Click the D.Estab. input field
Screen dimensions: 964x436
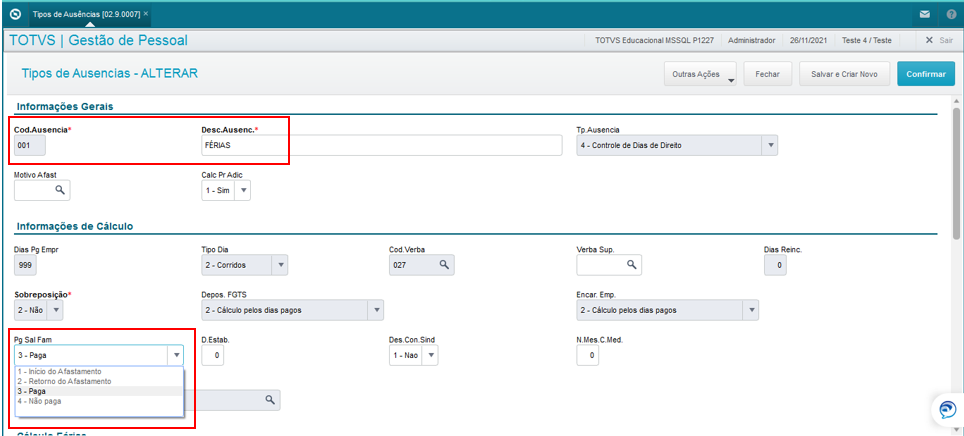tap(213, 355)
